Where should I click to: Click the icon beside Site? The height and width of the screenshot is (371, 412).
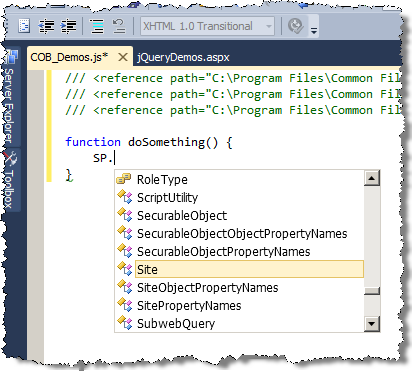pyautogui.click(x=125, y=269)
